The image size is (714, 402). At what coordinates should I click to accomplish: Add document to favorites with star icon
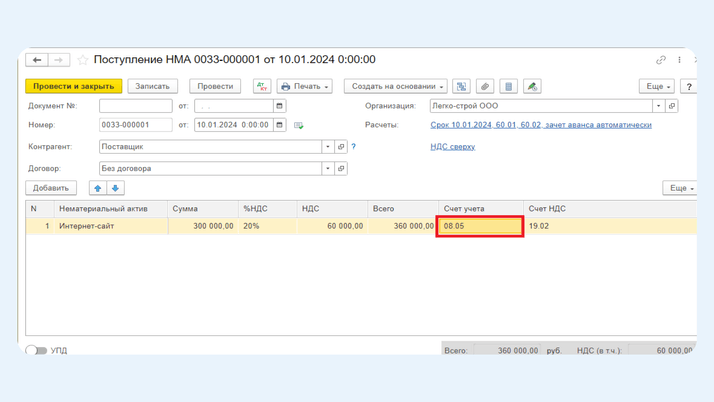coord(83,60)
